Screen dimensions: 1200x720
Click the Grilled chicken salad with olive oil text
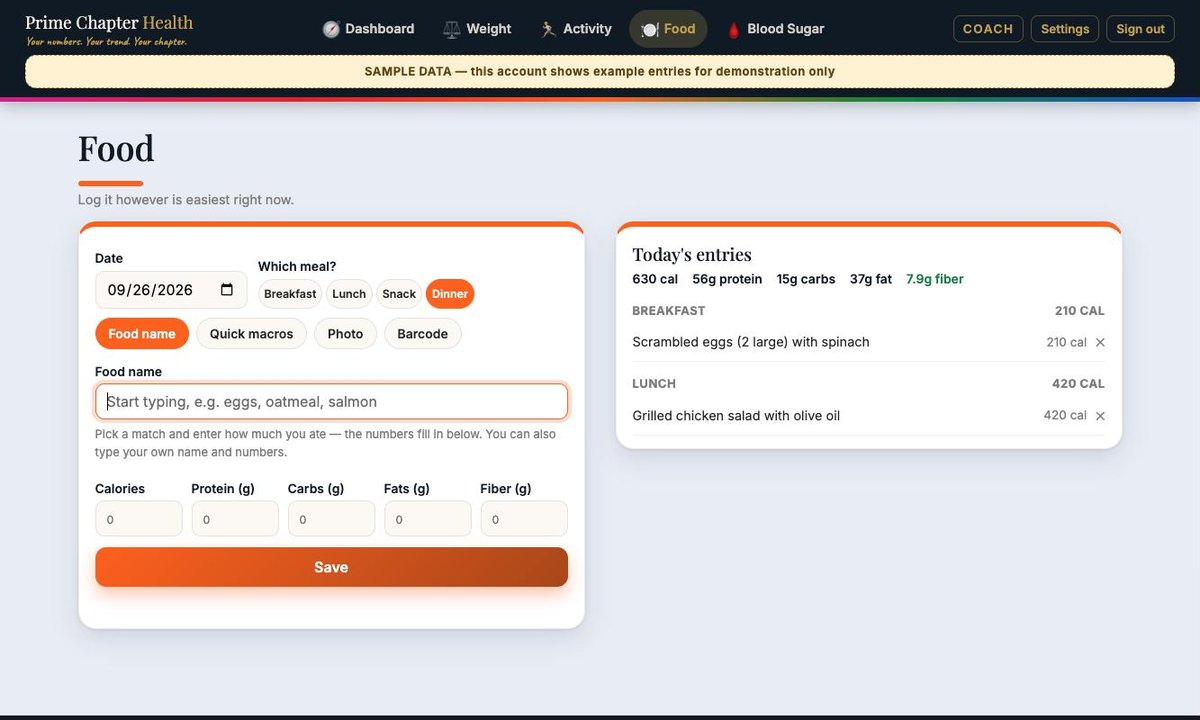coord(736,415)
